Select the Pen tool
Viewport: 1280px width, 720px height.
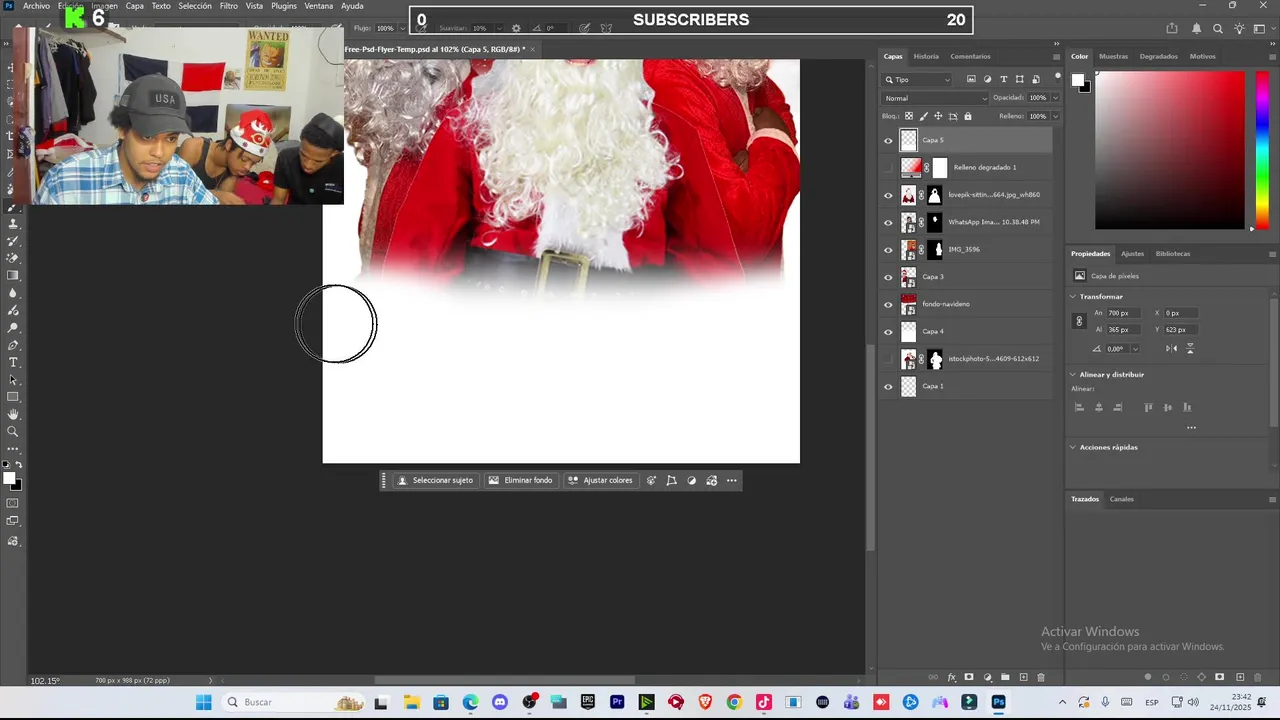pyautogui.click(x=13, y=345)
